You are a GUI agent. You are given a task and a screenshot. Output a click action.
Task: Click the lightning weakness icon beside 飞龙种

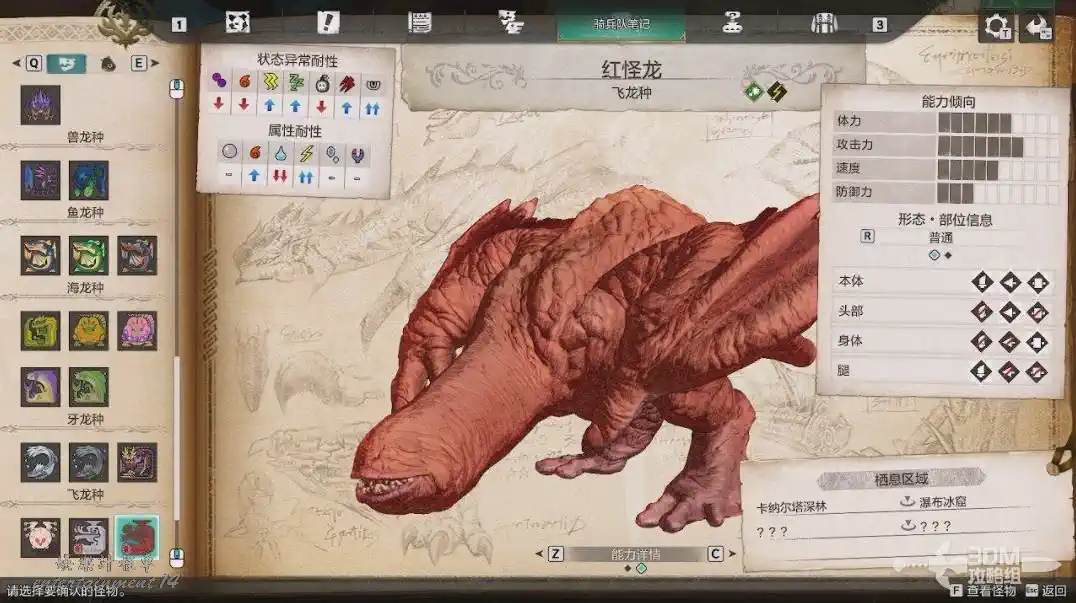776,93
